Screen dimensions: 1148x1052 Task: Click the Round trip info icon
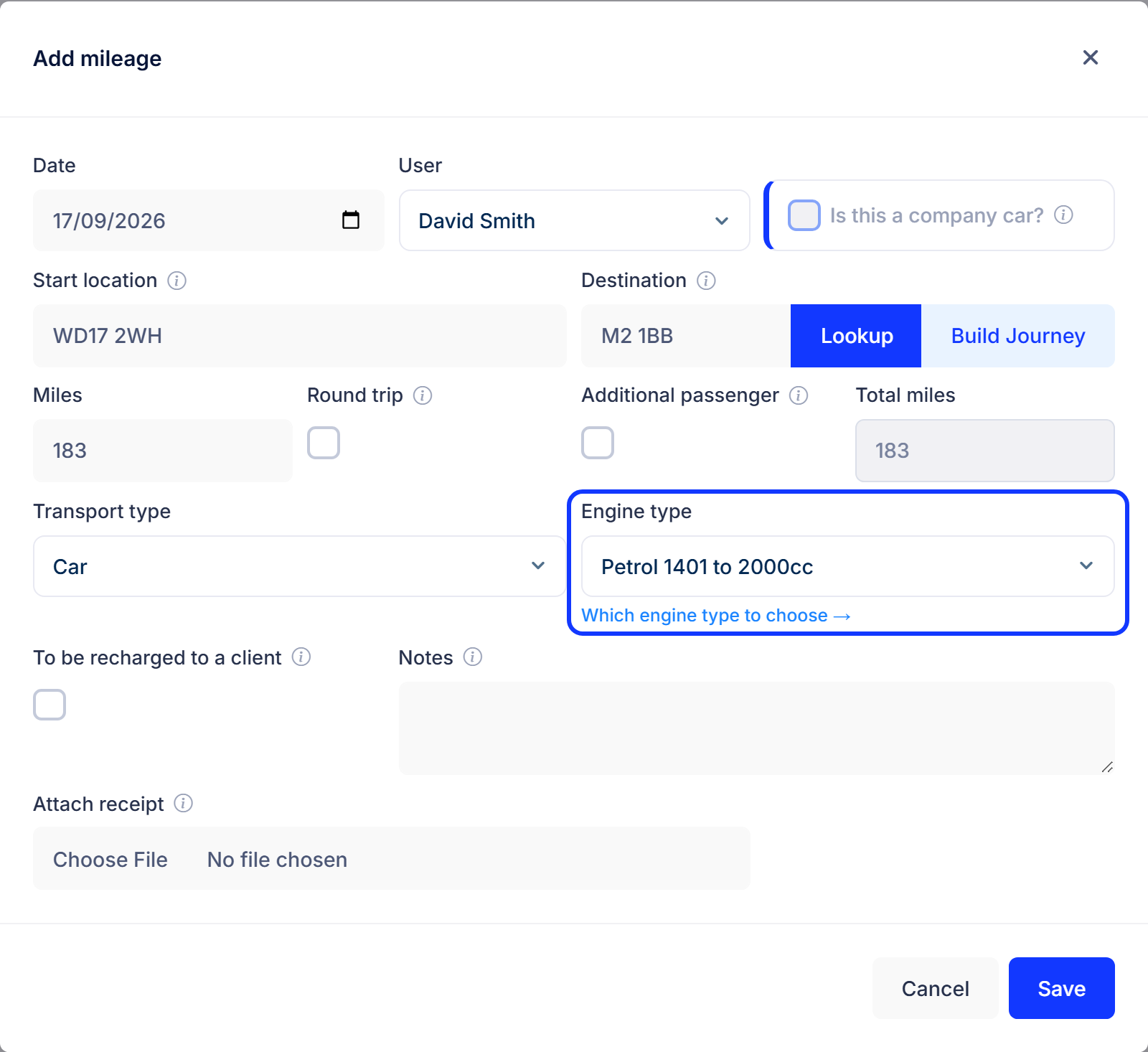tap(423, 395)
